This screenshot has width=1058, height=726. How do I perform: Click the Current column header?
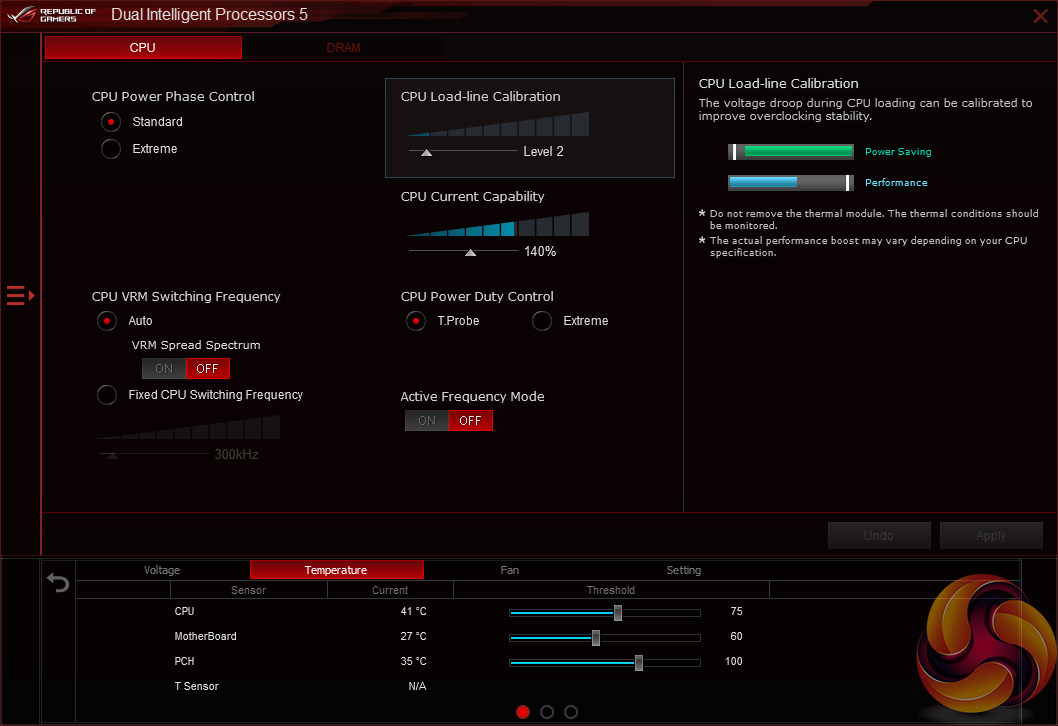[x=390, y=590]
